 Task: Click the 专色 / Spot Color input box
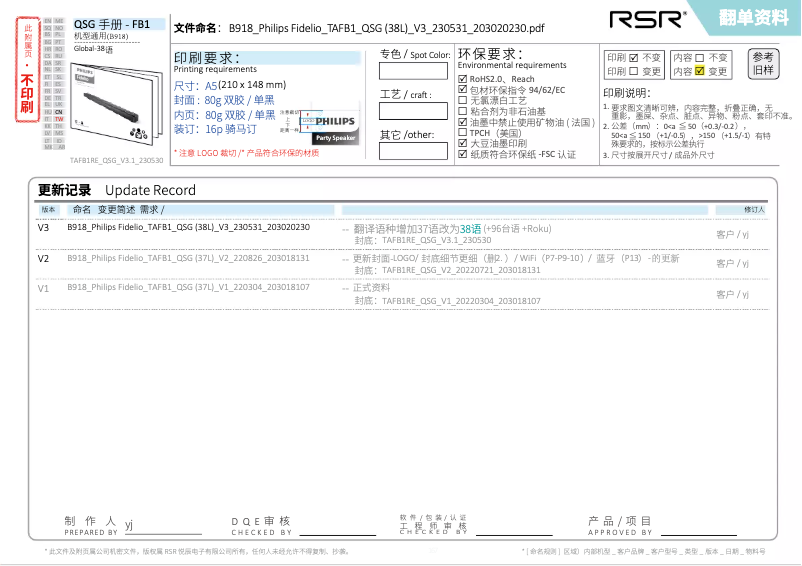(x=413, y=70)
